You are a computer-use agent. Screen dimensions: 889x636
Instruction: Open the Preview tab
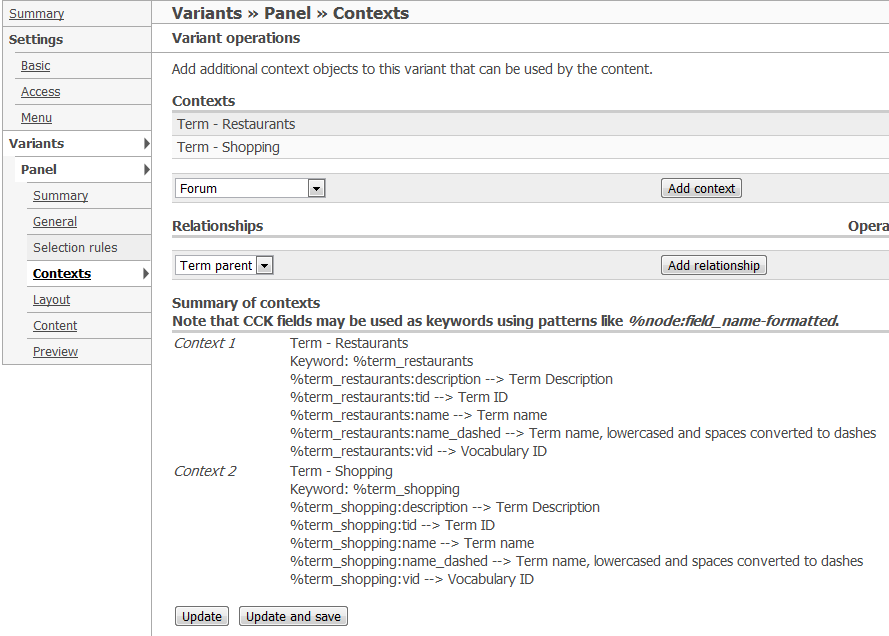point(55,352)
